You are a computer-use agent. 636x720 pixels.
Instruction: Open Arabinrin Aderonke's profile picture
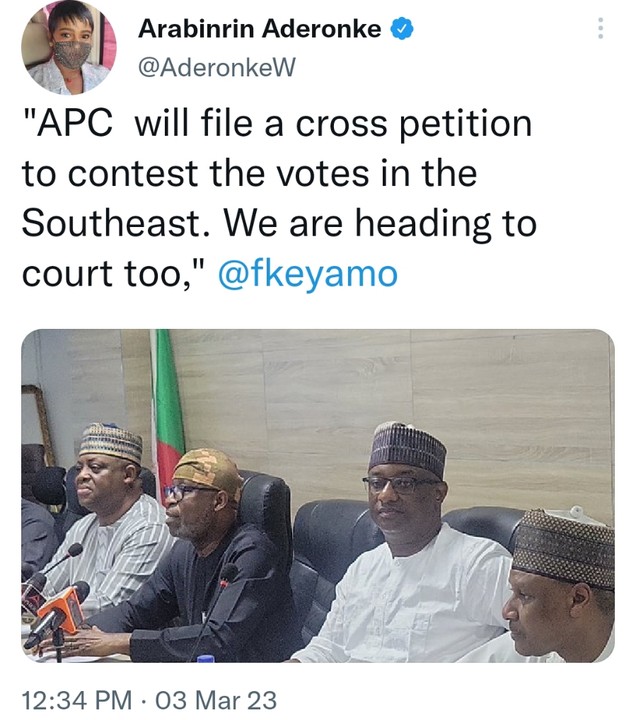click(69, 46)
